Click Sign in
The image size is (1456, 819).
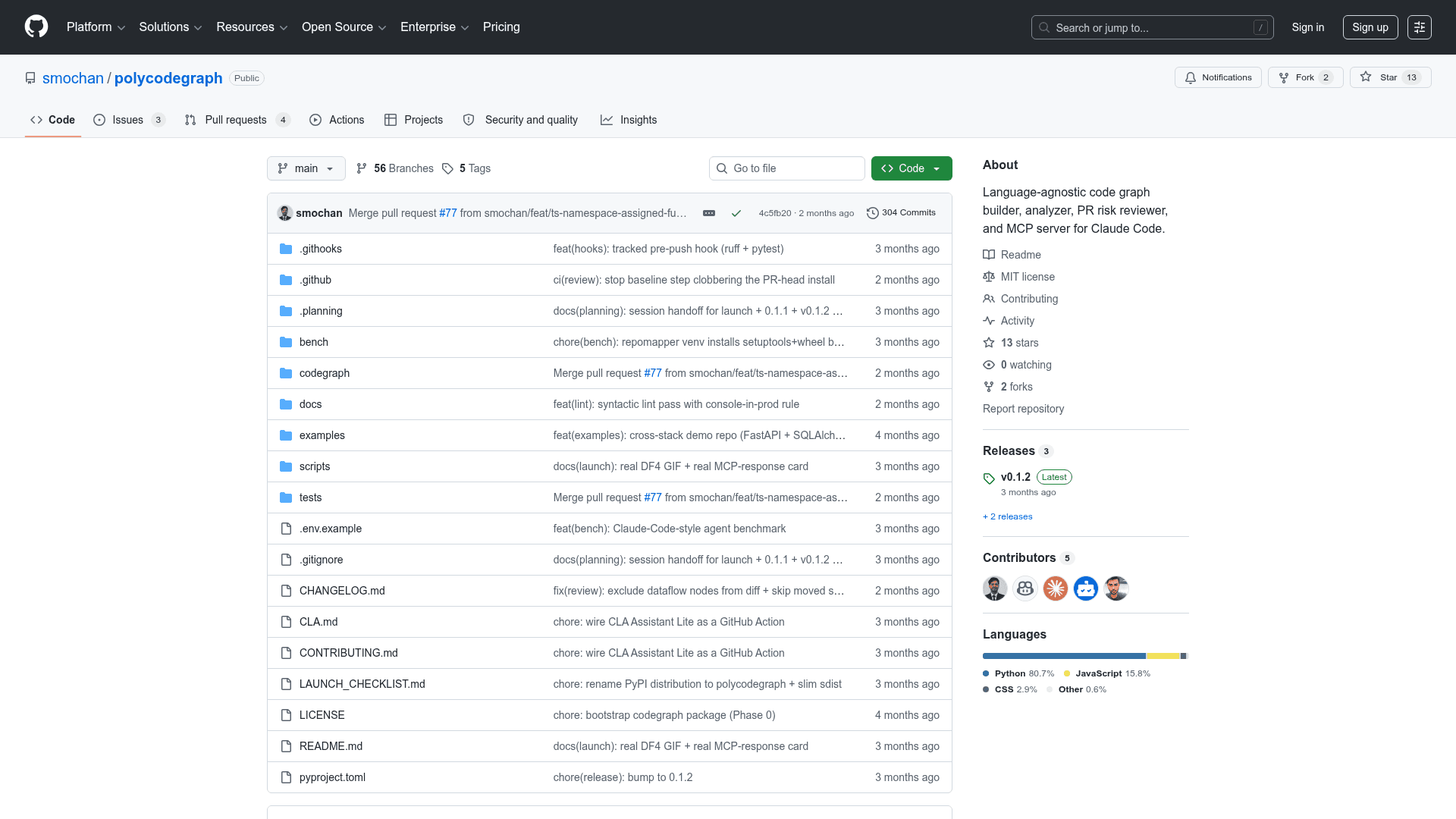1308,27
